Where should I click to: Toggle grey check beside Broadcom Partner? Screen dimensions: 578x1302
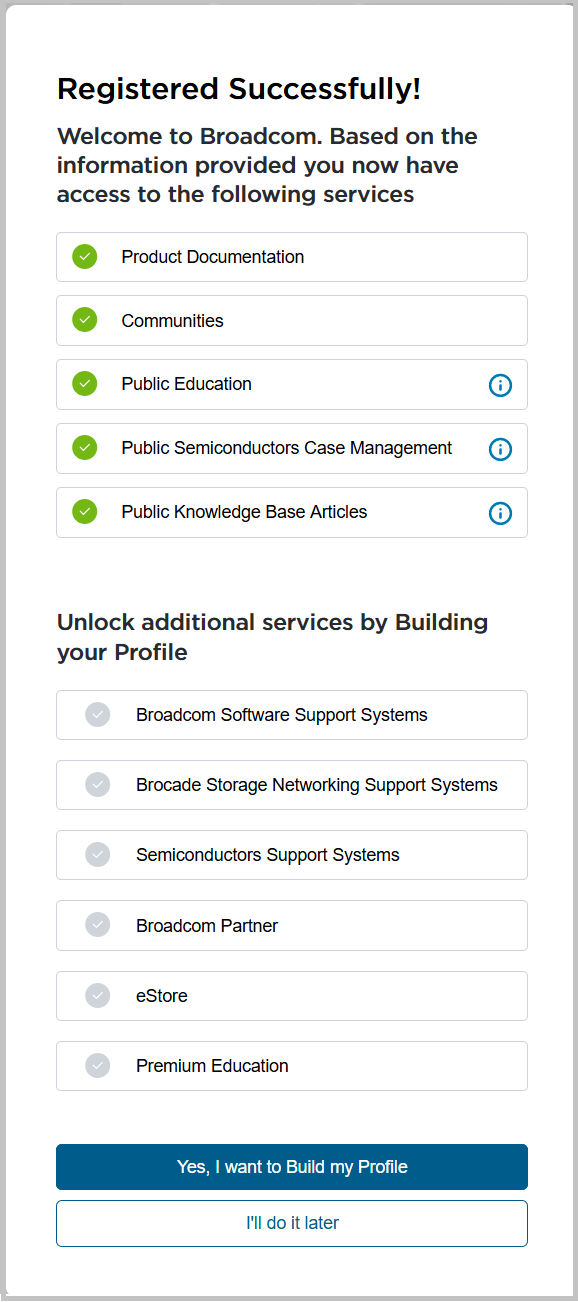(x=98, y=925)
